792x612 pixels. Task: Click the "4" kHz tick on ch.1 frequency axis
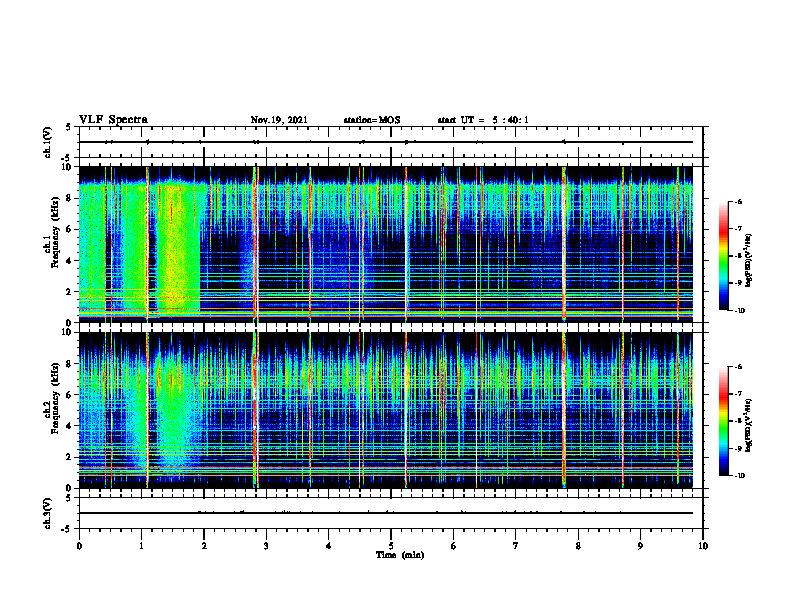[70, 261]
